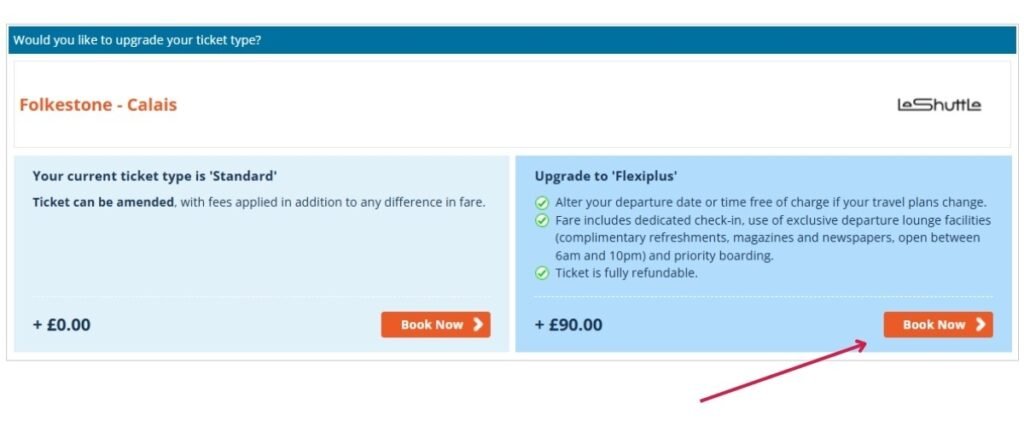Click green checkmark beside 'Ticket is fully refundable'
The width and height of the screenshot is (1024, 427).
[x=542, y=273]
